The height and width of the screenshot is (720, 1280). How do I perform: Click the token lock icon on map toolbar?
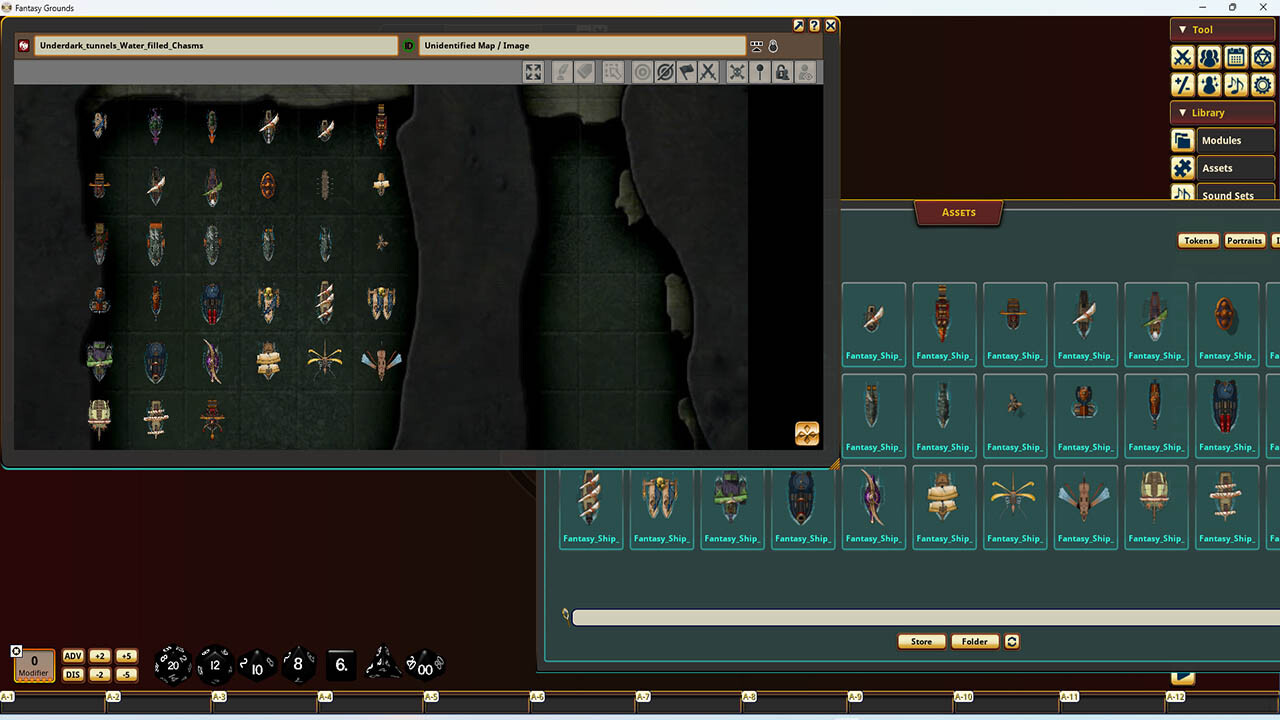pyautogui.click(x=783, y=71)
